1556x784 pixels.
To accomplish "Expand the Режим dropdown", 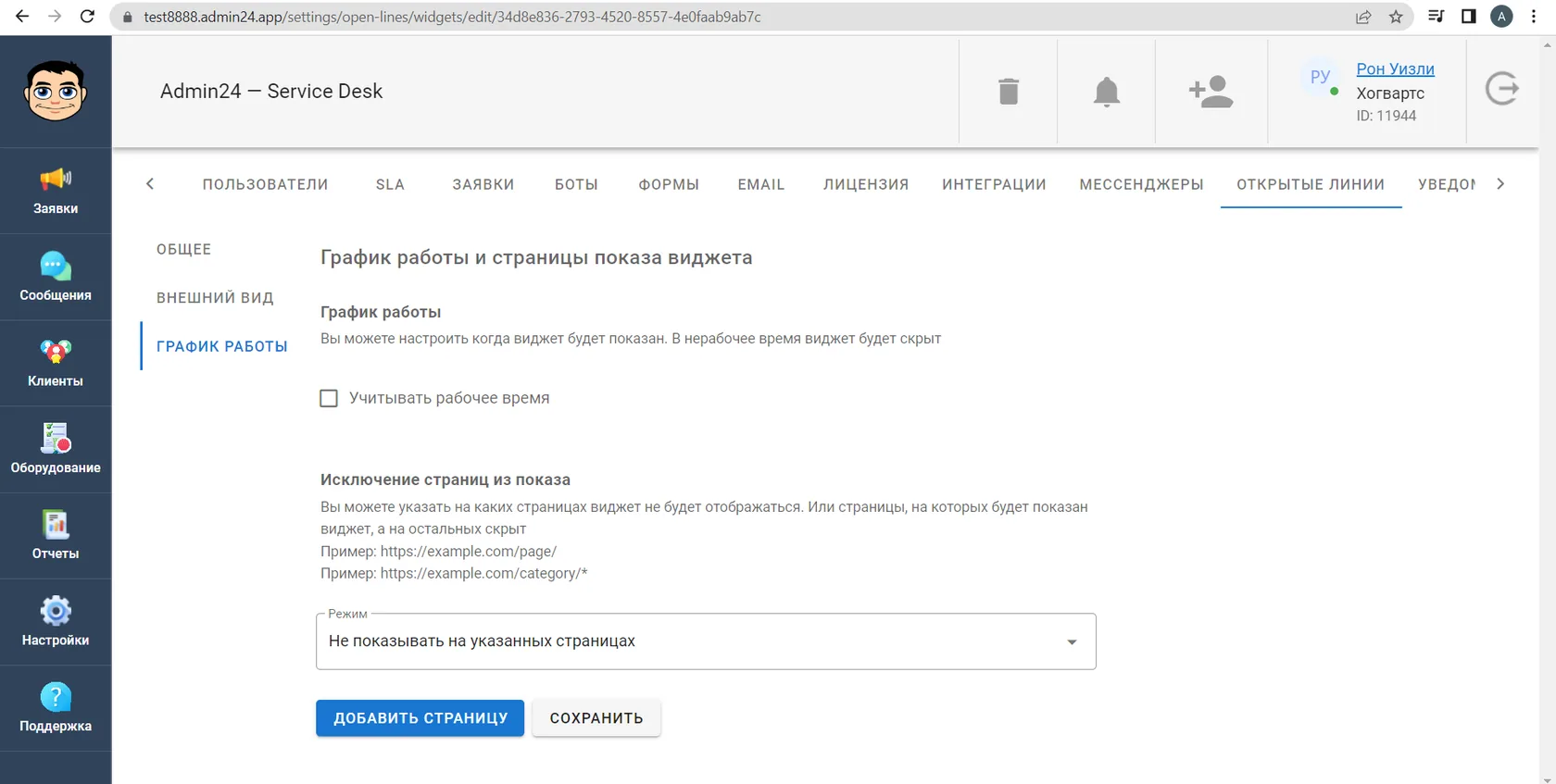I will [x=706, y=641].
